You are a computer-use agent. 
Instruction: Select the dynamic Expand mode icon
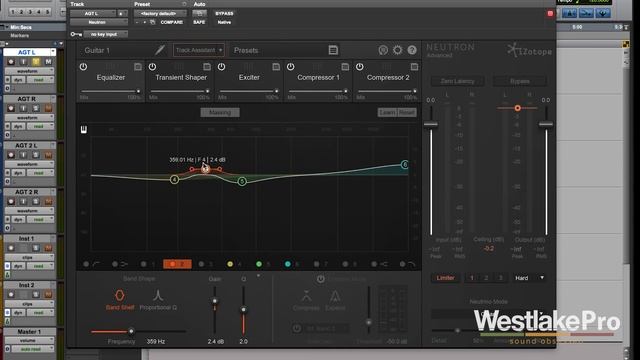(x=335, y=300)
